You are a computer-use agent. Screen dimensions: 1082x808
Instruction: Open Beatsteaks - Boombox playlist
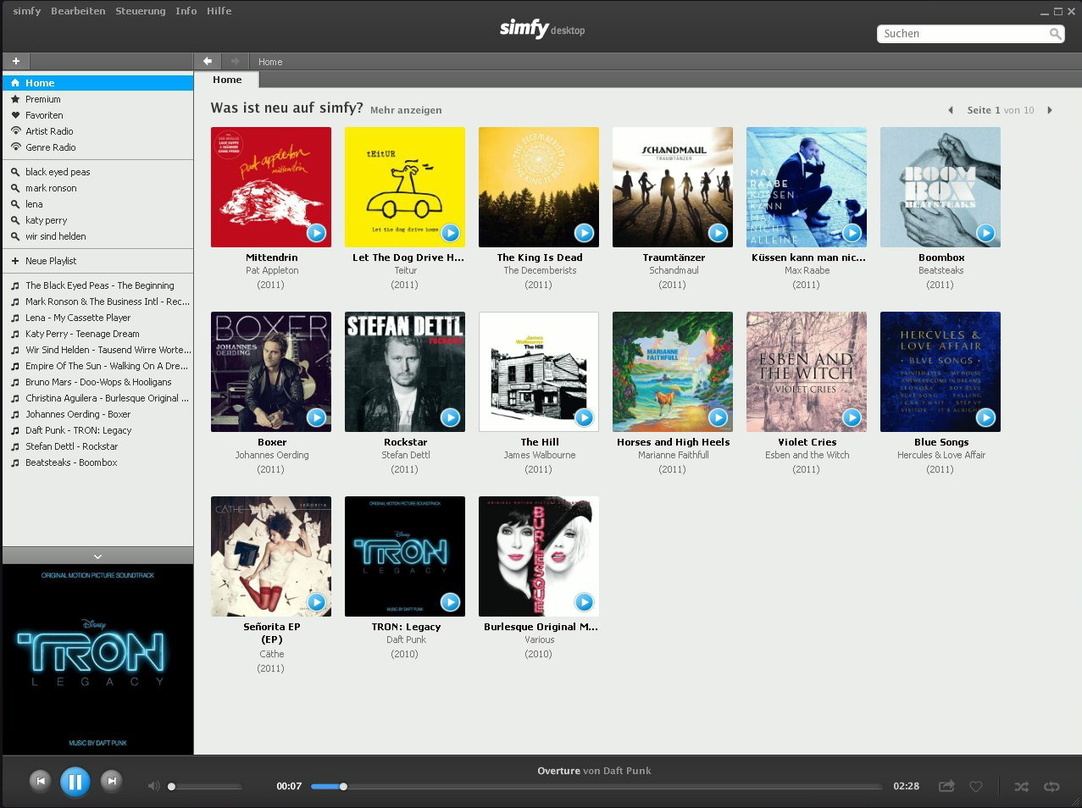coord(98,463)
